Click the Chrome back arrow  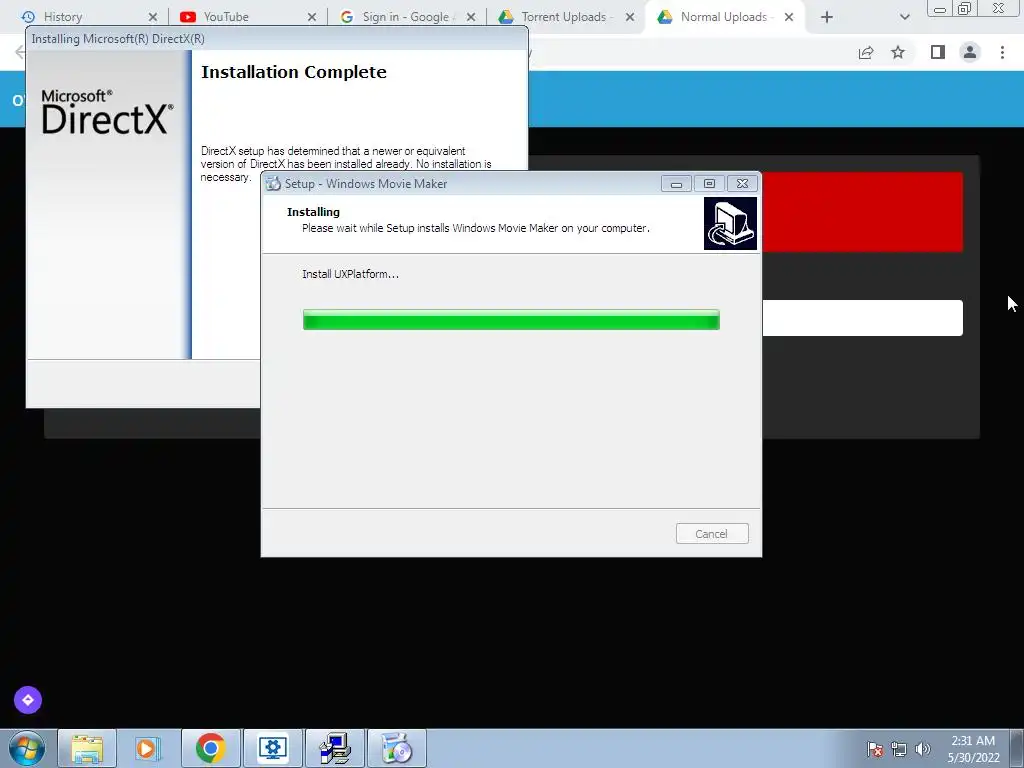[x=20, y=52]
